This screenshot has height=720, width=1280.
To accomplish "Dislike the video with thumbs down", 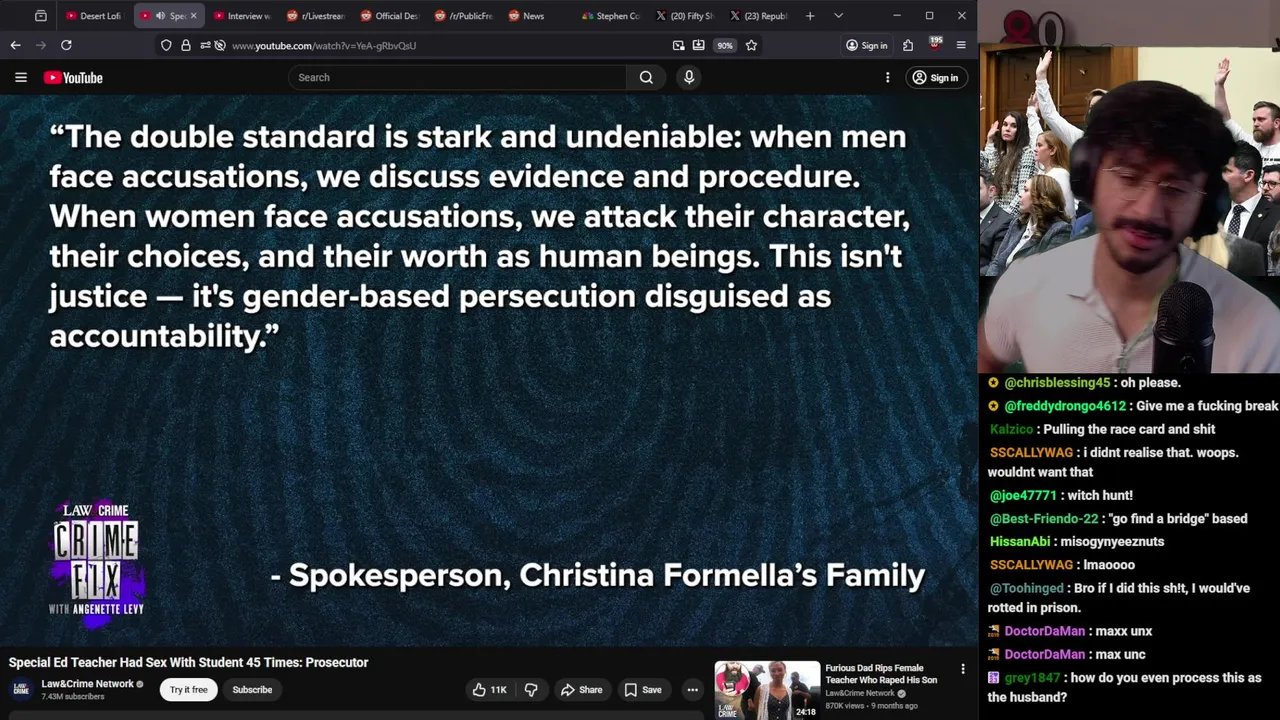I will pos(531,689).
